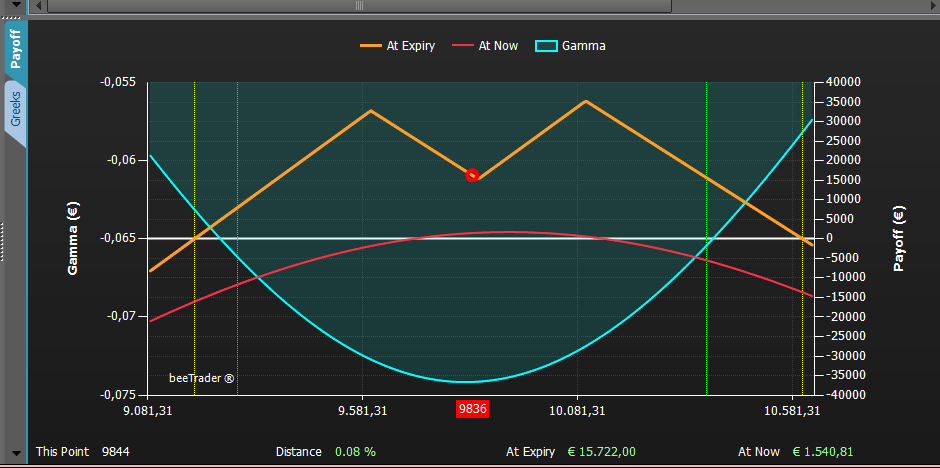The width and height of the screenshot is (940, 468).
Task: Click the Payoff (€) axis title
Action: tap(898, 238)
